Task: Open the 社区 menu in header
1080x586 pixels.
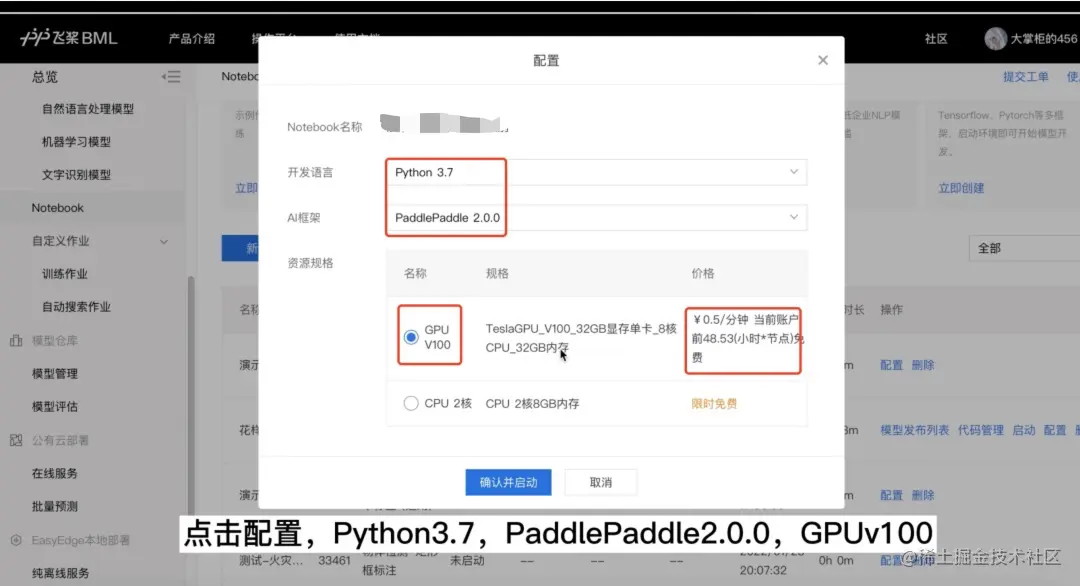Action: coord(935,39)
